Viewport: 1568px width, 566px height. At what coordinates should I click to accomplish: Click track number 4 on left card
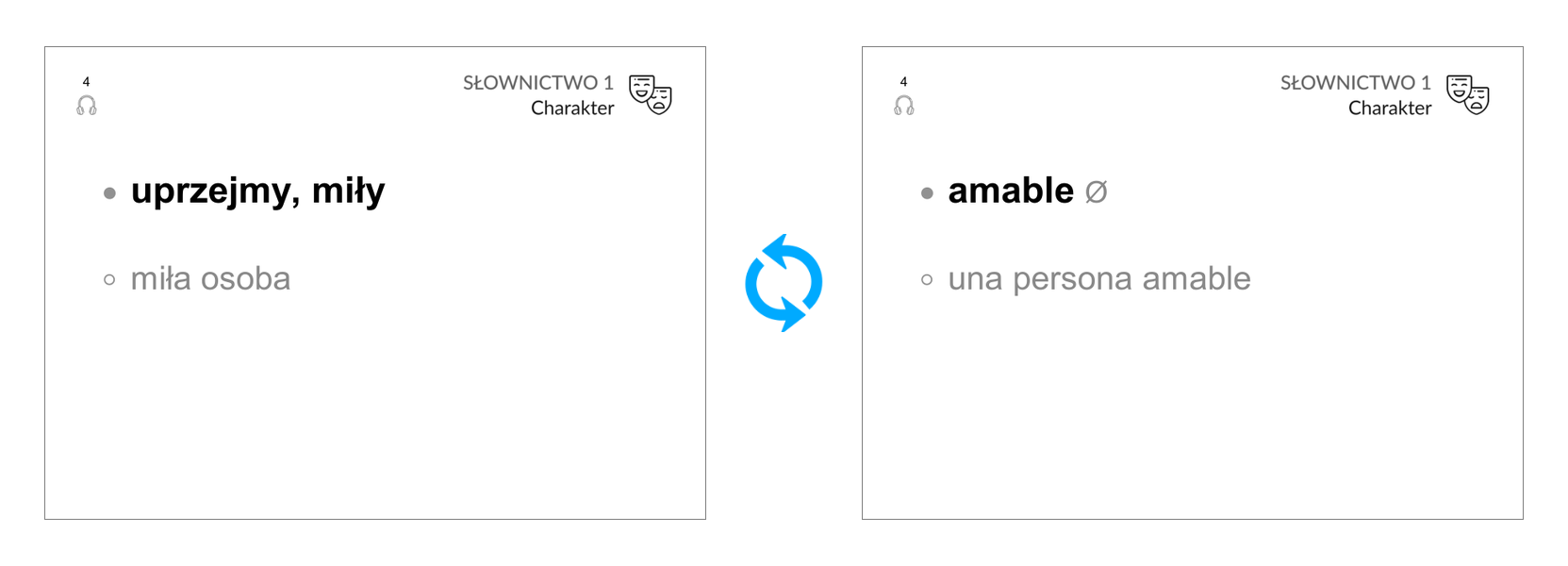coord(86,82)
